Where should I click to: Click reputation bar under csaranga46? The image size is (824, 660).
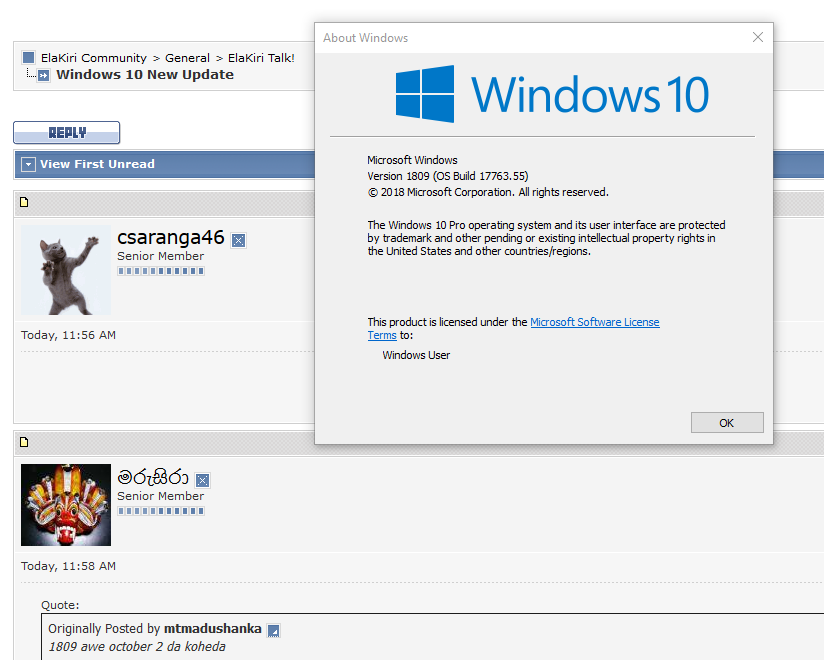tap(161, 271)
